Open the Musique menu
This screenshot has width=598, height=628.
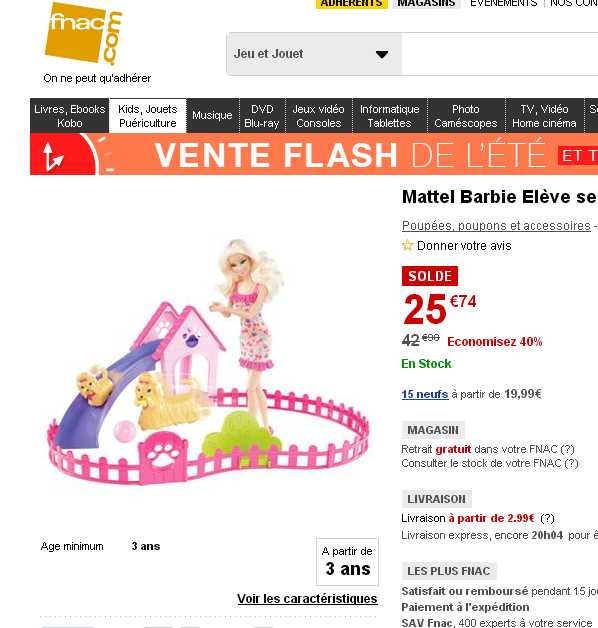[x=212, y=116]
